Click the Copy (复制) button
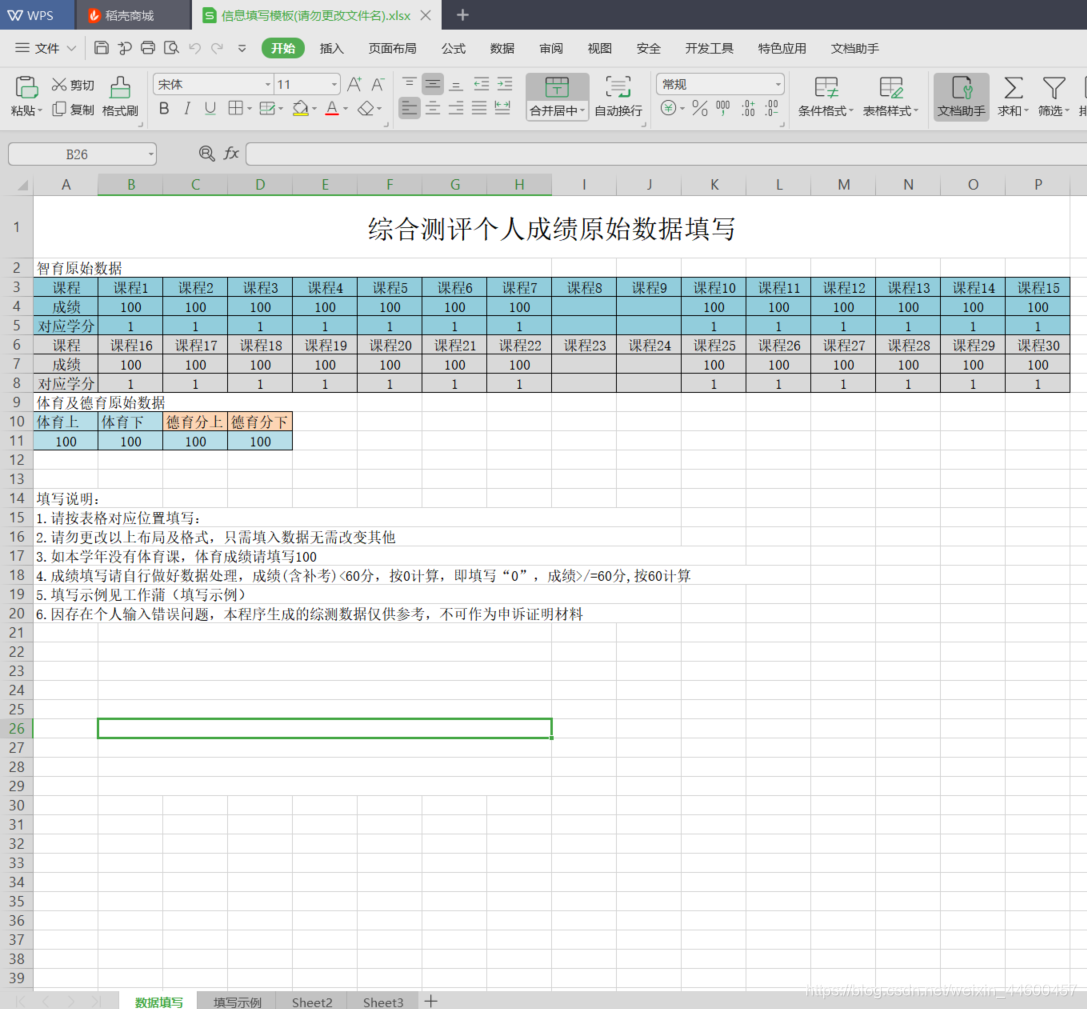1087x1009 pixels. coord(73,109)
